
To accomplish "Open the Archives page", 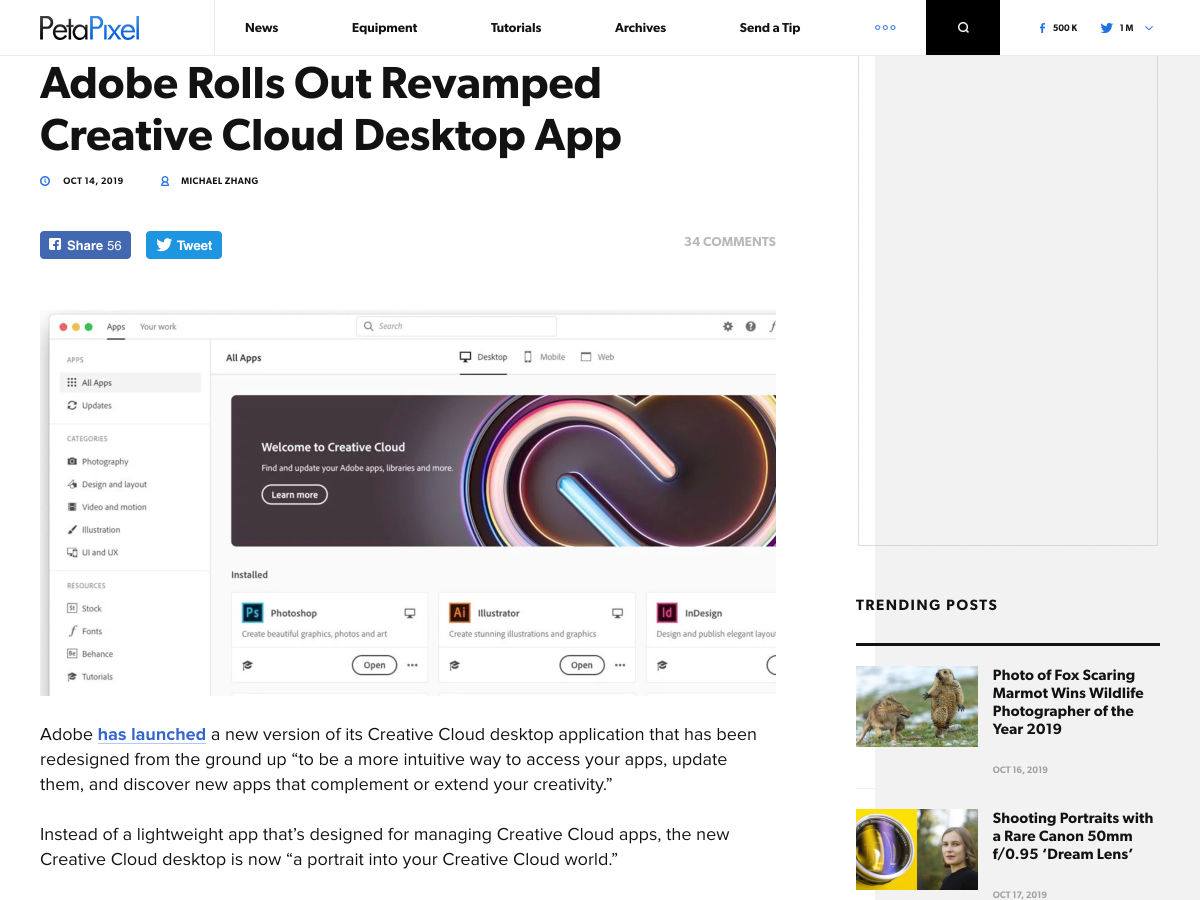I will [x=640, y=28].
